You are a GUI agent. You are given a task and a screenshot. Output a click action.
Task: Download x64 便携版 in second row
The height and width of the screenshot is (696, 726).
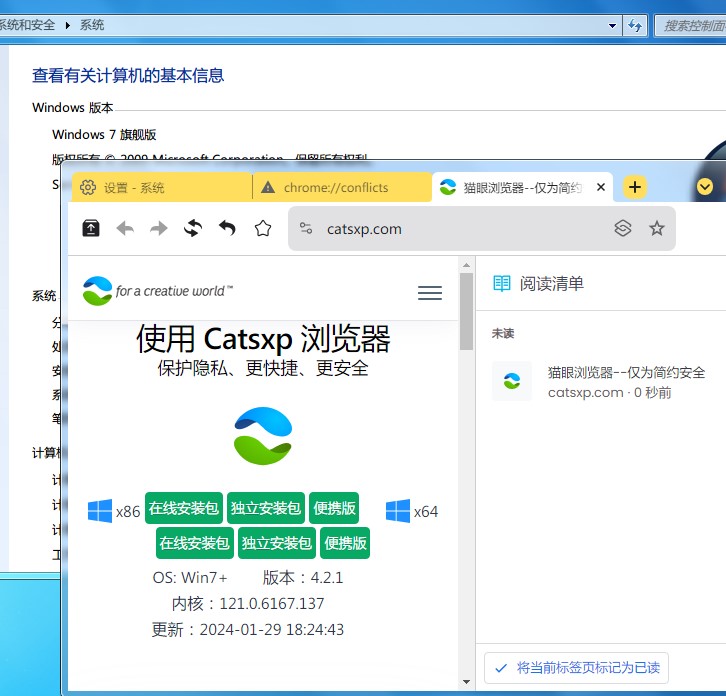345,543
